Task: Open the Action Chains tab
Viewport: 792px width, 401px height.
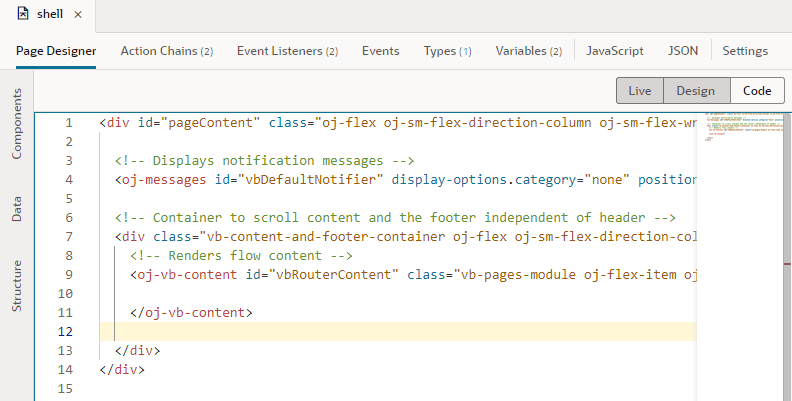Action: pyautogui.click(x=167, y=51)
